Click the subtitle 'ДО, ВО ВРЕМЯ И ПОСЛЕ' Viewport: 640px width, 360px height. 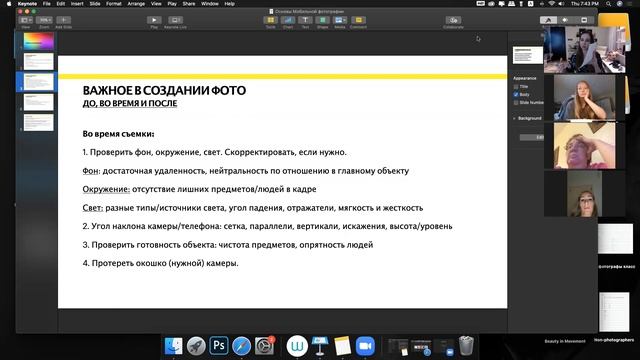pyautogui.click(x=130, y=103)
